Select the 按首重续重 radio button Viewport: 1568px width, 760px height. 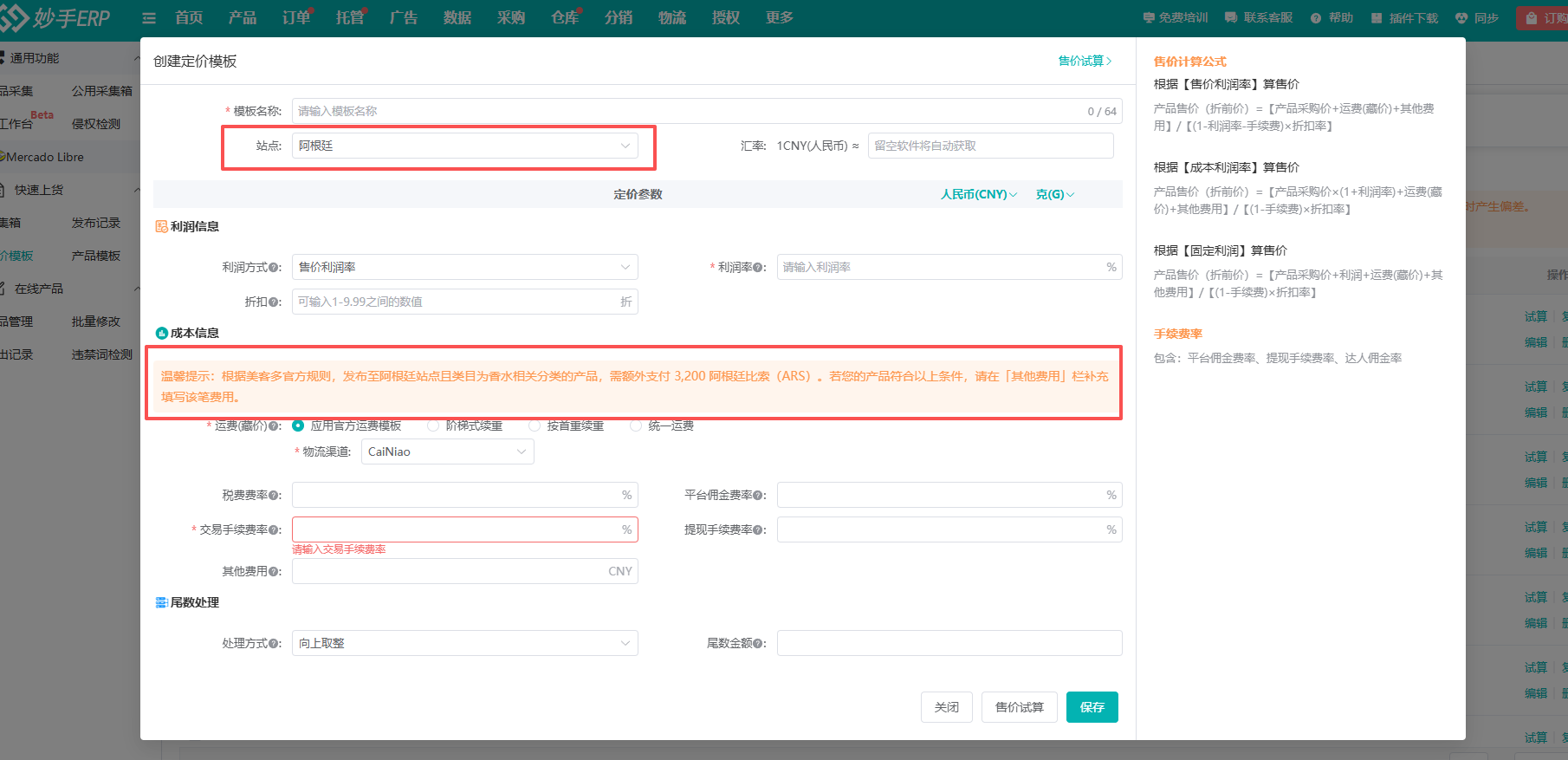pyautogui.click(x=535, y=425)
